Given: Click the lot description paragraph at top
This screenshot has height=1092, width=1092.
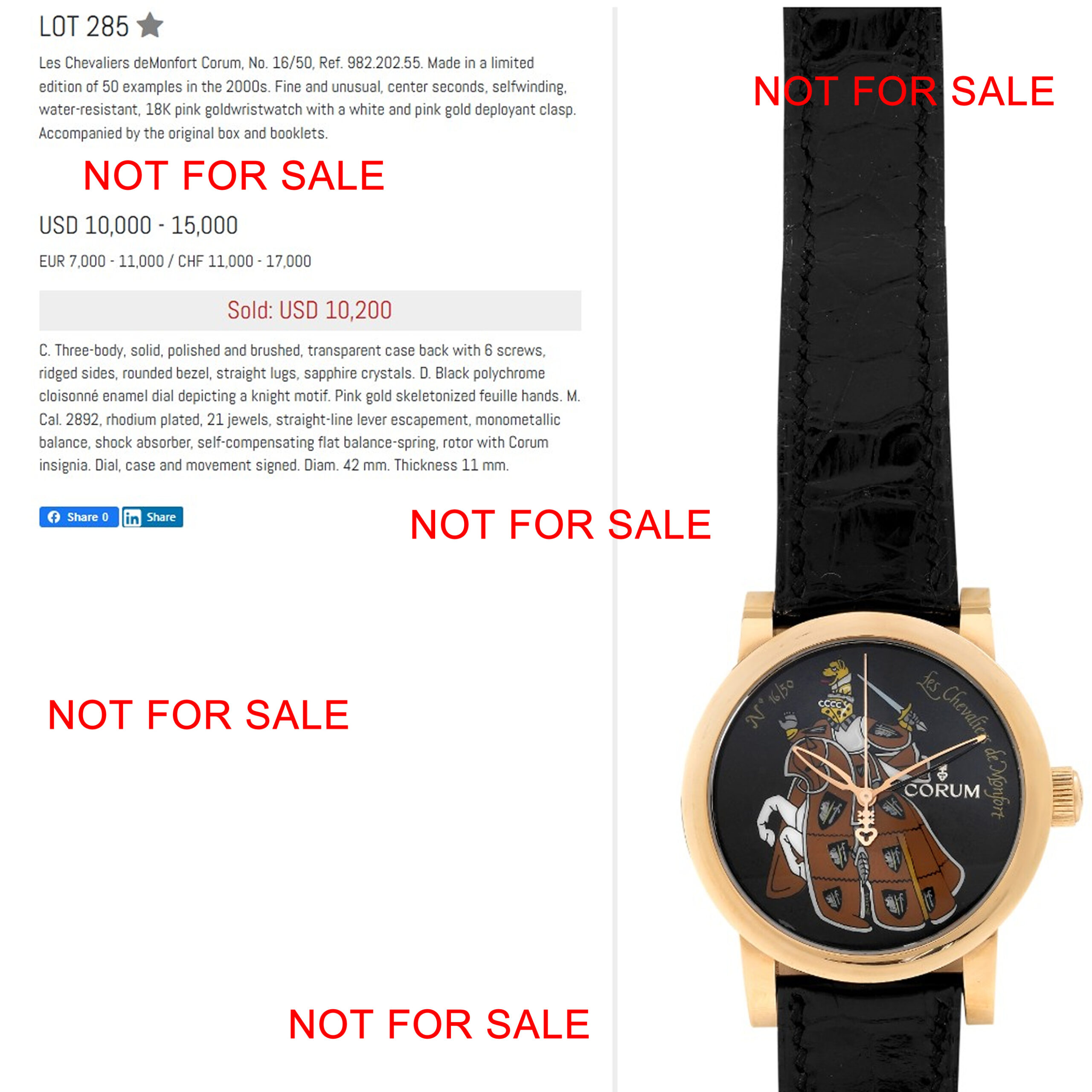Looking at the screenshot, I should point(308,98).
